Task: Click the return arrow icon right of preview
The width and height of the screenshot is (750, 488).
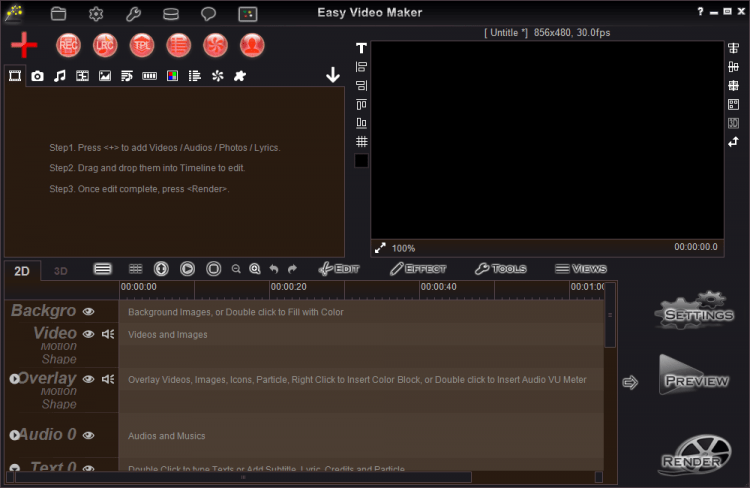Action: pyautogui.click(x=733, y=142)
